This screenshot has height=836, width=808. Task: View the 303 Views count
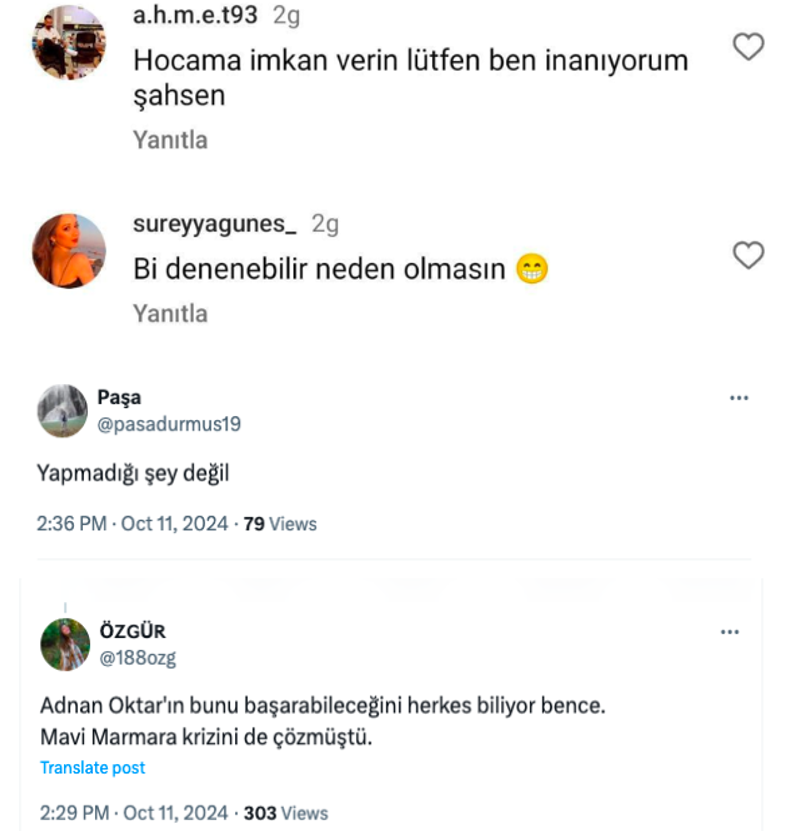pyautogui.click(x=285, y=813)
